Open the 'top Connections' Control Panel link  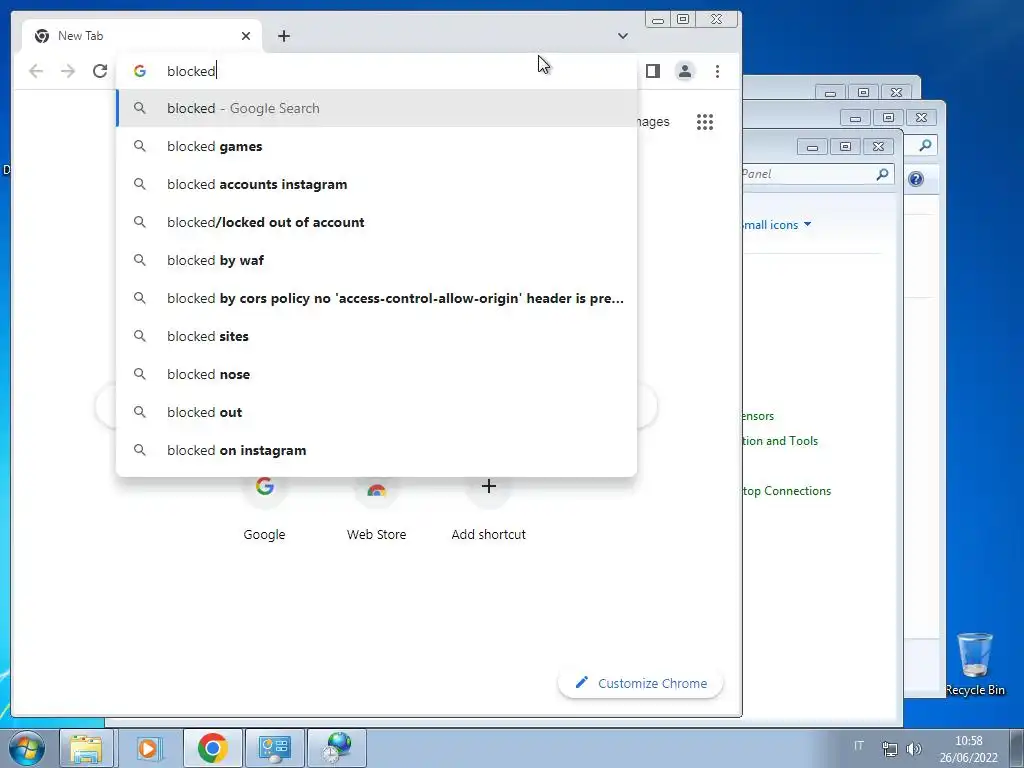pyautogui.click(x=787, y=491)
